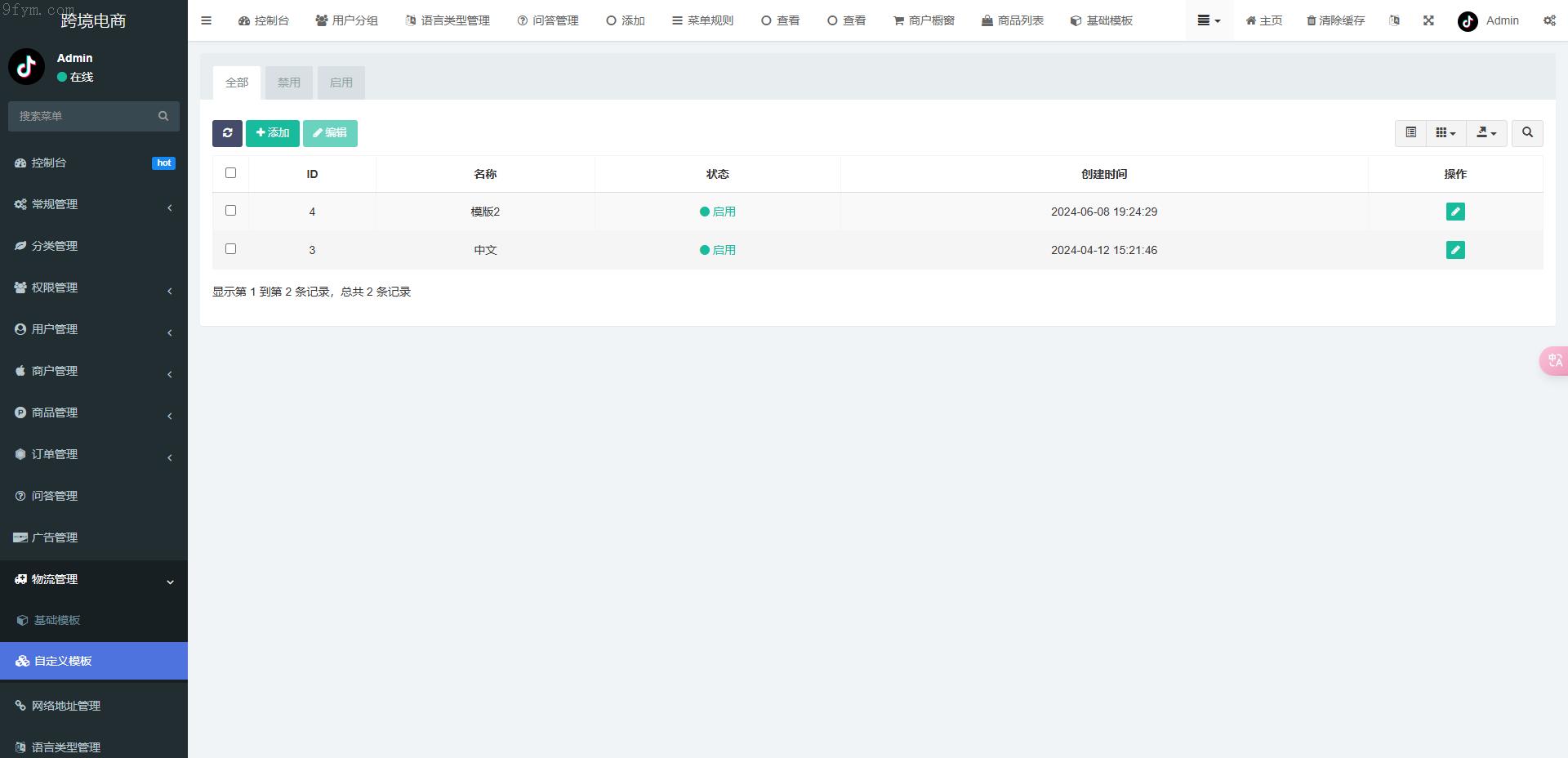Click the edit pencil icon for 模版2 row
1568x758 pixels.
tap(1454, 212)
